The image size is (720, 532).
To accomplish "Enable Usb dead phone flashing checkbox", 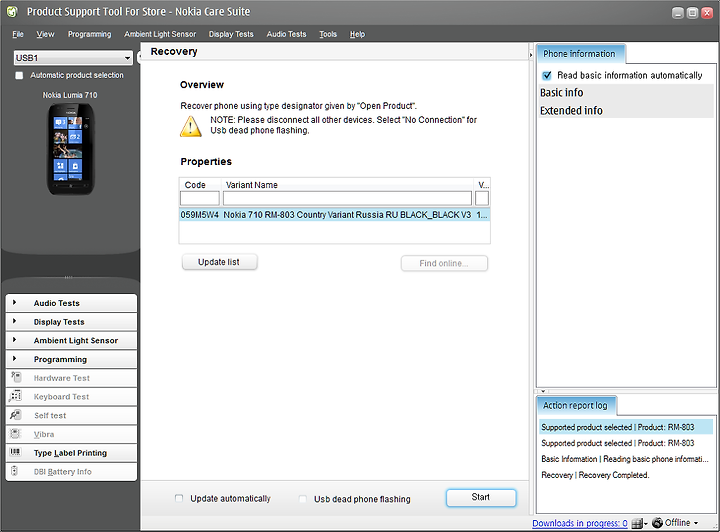I will pyautogui.click(x=303, y=498).
